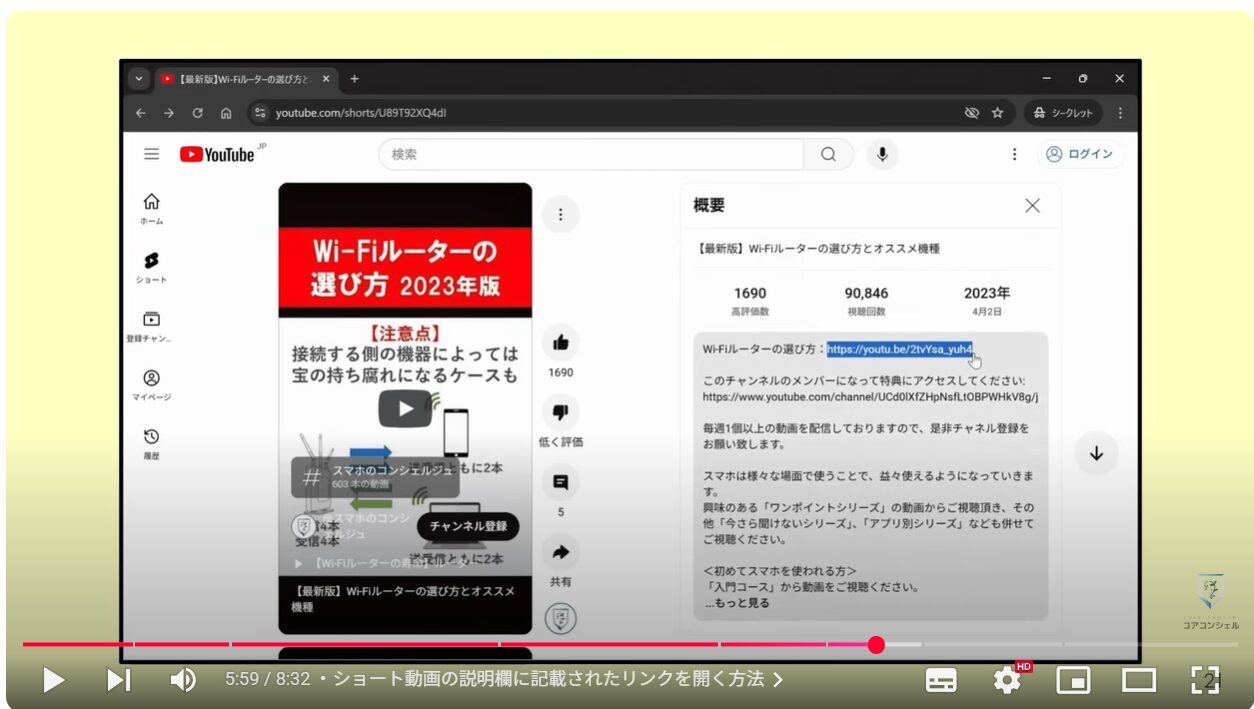Image resolution: width=1254 pixels, height=709 pixels.
Task: Click the シークレット incognito indicator
Action: [1063, 113]
